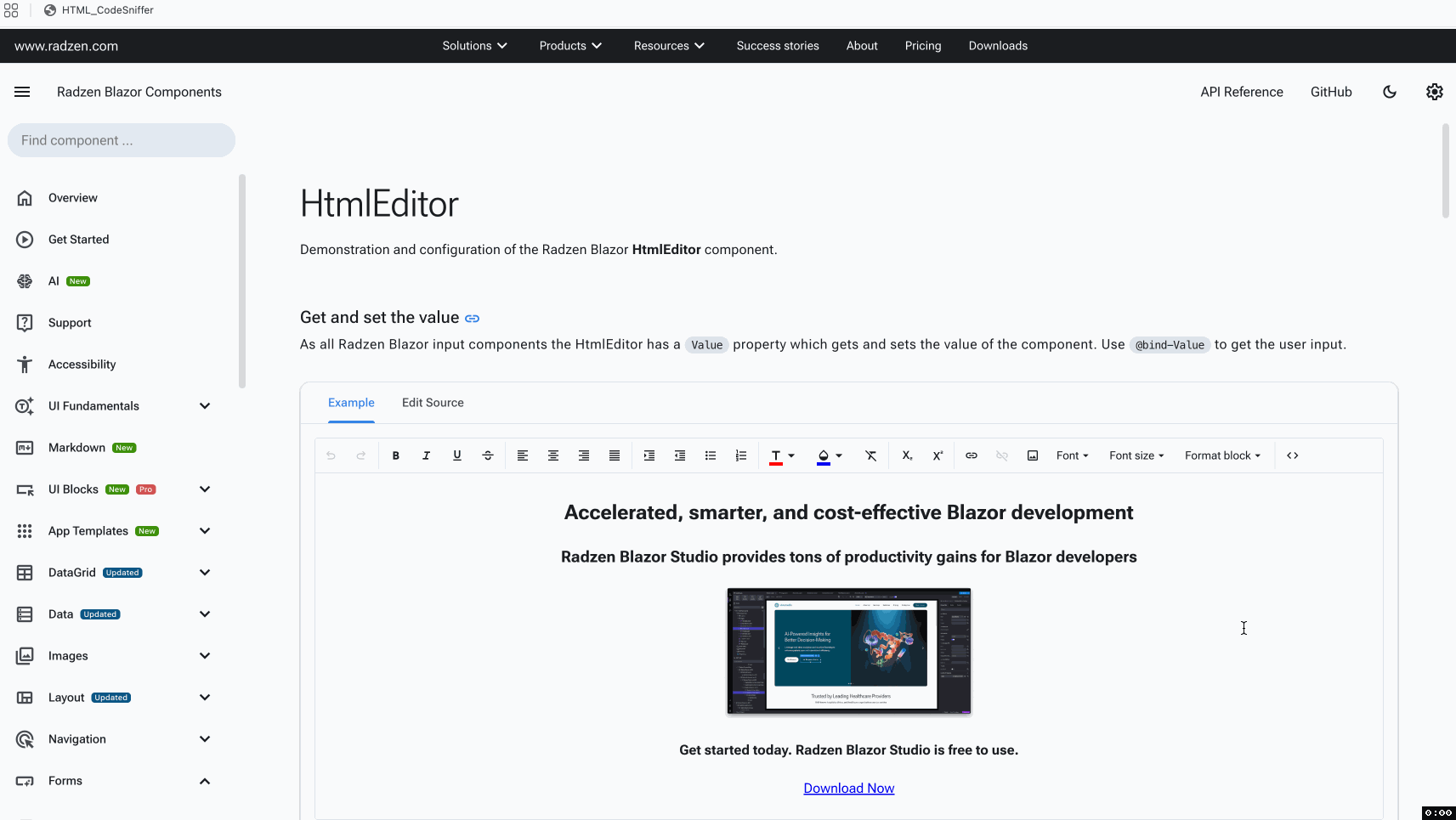Center align the editor text
Viewport: 1456px width, 820px height.
pyautogui.click(x=553, y=455)
